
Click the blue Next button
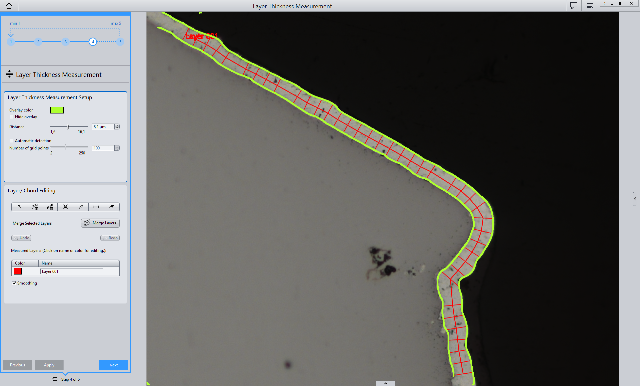click(113, 365)
